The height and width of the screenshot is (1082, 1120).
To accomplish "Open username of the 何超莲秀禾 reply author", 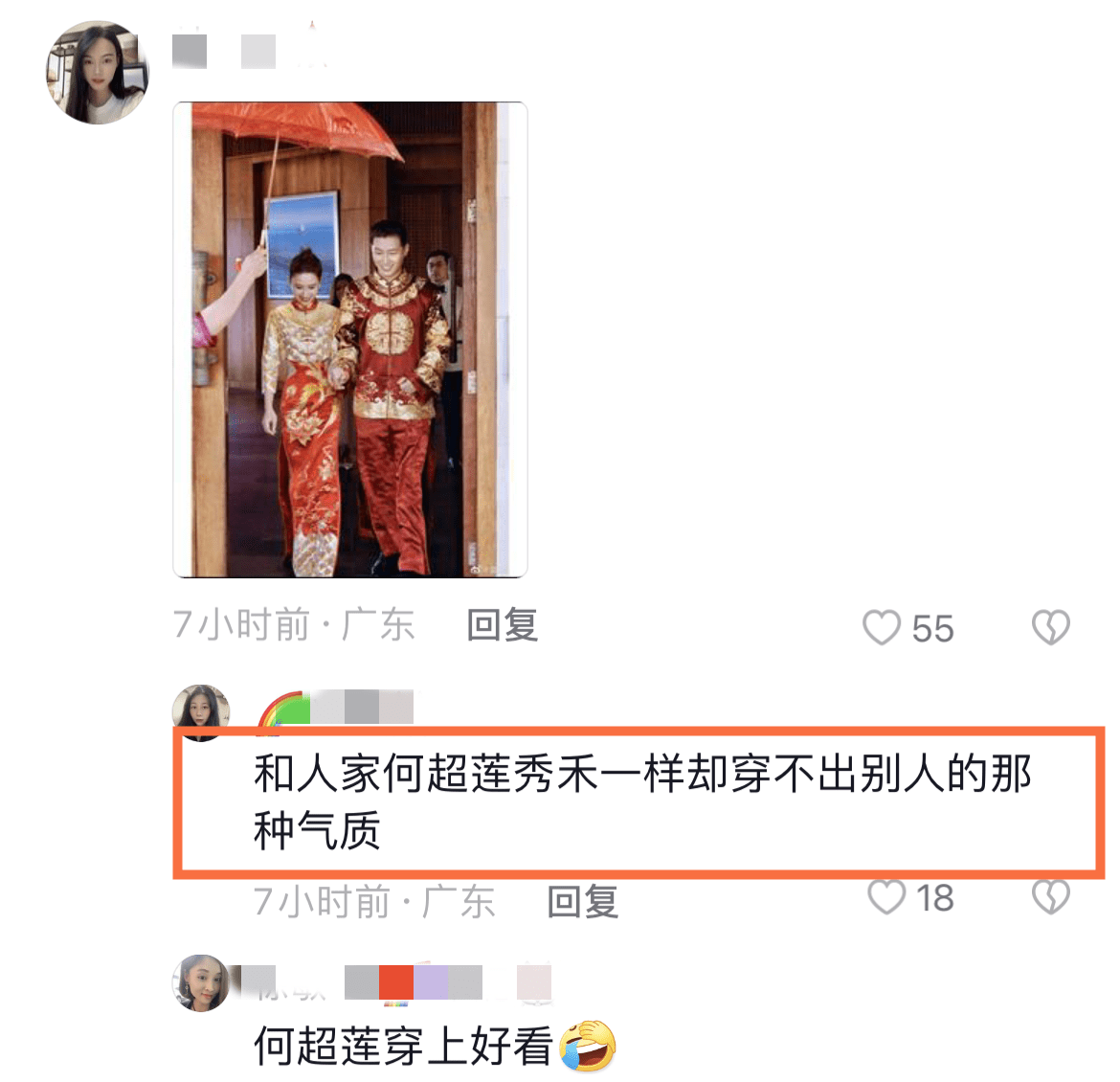I will (x=362, y=707).
